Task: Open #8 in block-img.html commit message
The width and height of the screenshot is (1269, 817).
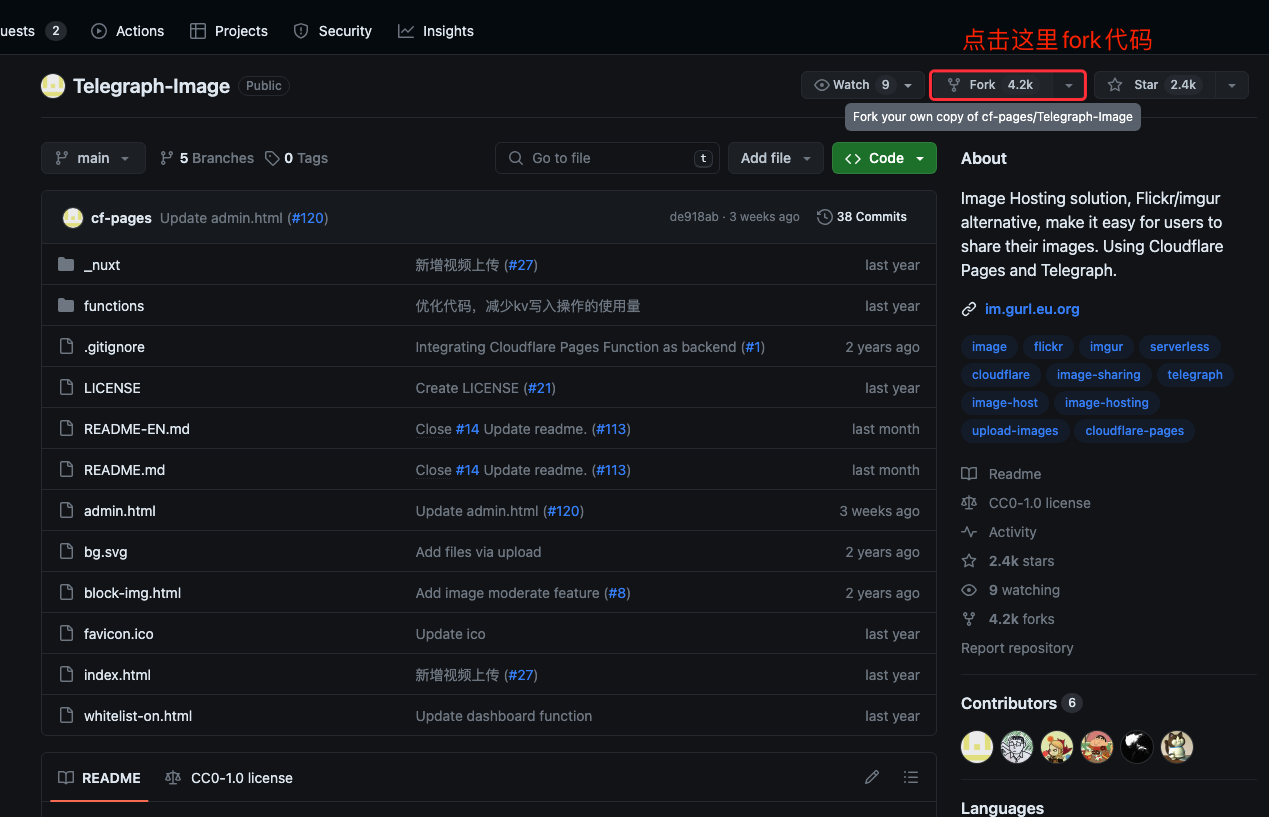Action: (x=617, y=593)
